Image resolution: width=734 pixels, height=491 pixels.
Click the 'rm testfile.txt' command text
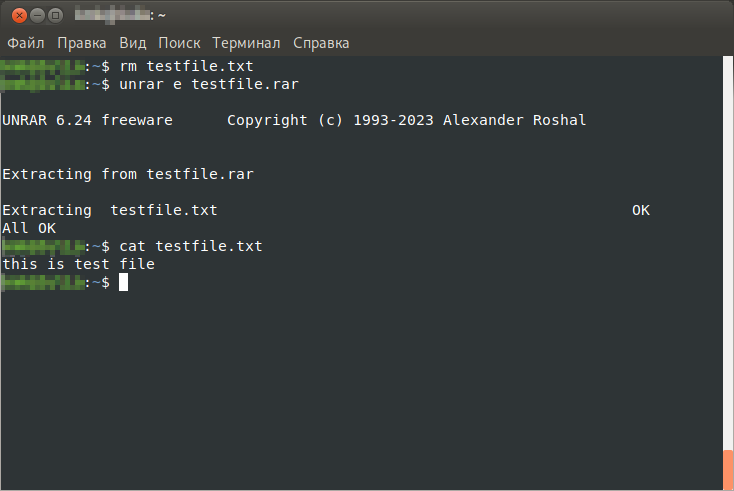[x=186, y=66]
